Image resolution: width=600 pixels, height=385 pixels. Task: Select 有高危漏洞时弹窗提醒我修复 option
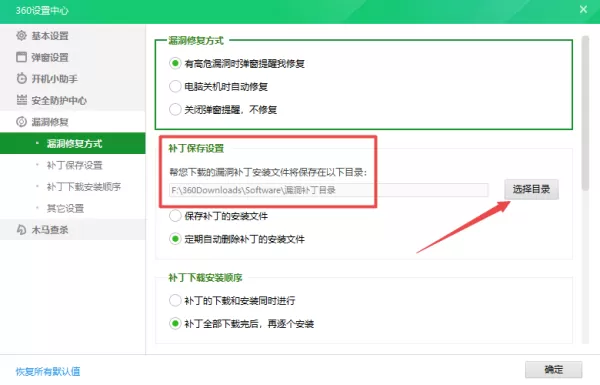(175, 63)
